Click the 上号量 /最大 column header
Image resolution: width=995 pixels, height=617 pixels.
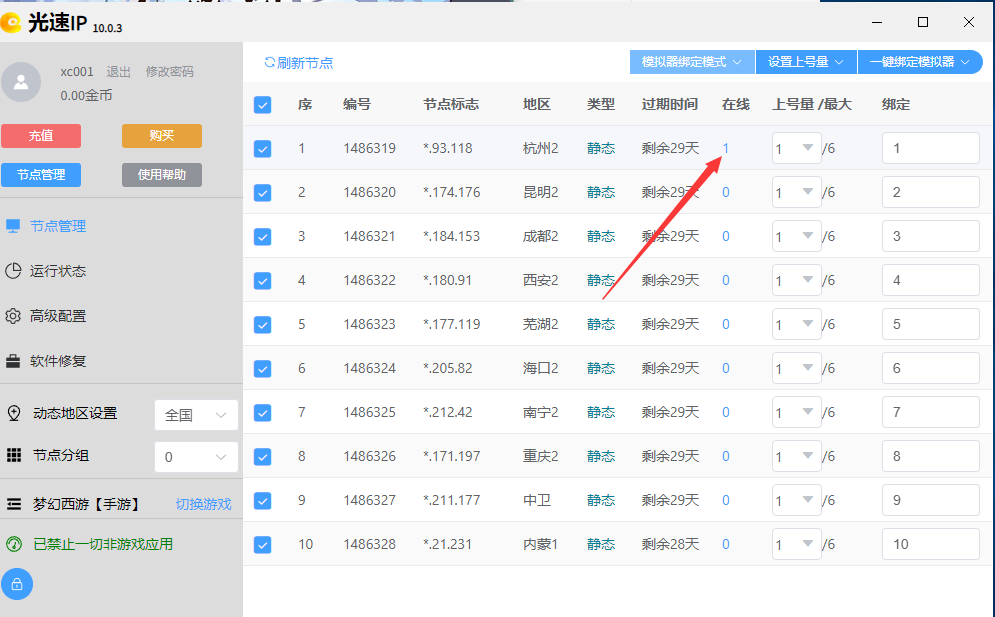pos(812,104)
